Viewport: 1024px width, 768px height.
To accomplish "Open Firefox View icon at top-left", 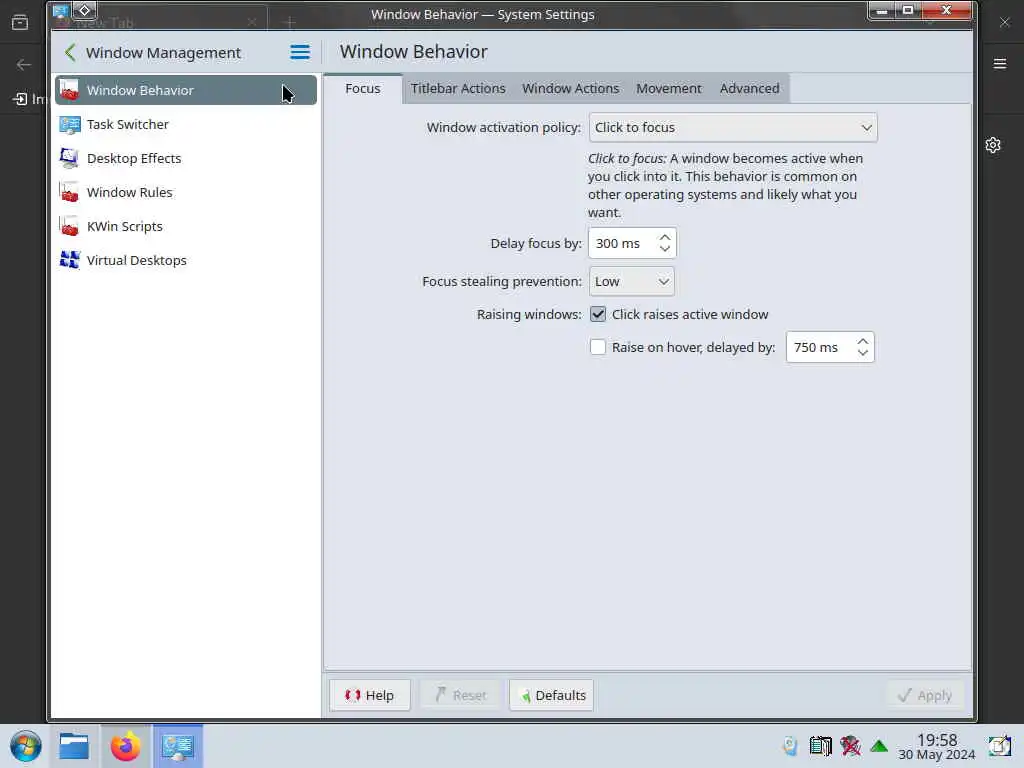I will coord(20,22).
